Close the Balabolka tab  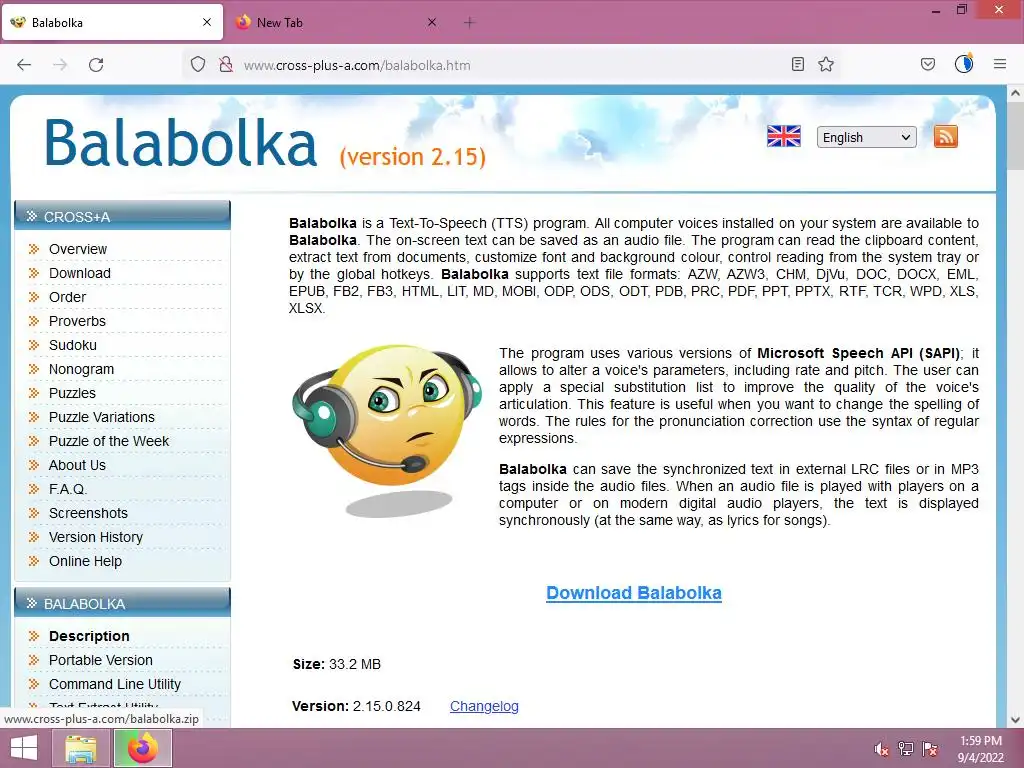point(207,22)
